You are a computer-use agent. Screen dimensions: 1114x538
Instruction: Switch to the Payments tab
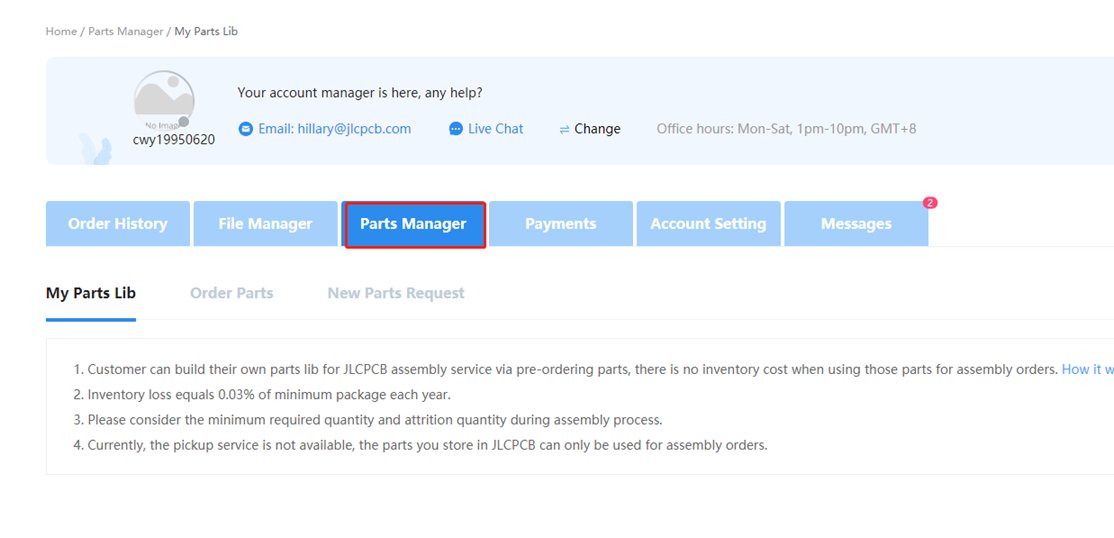(561, 224)
